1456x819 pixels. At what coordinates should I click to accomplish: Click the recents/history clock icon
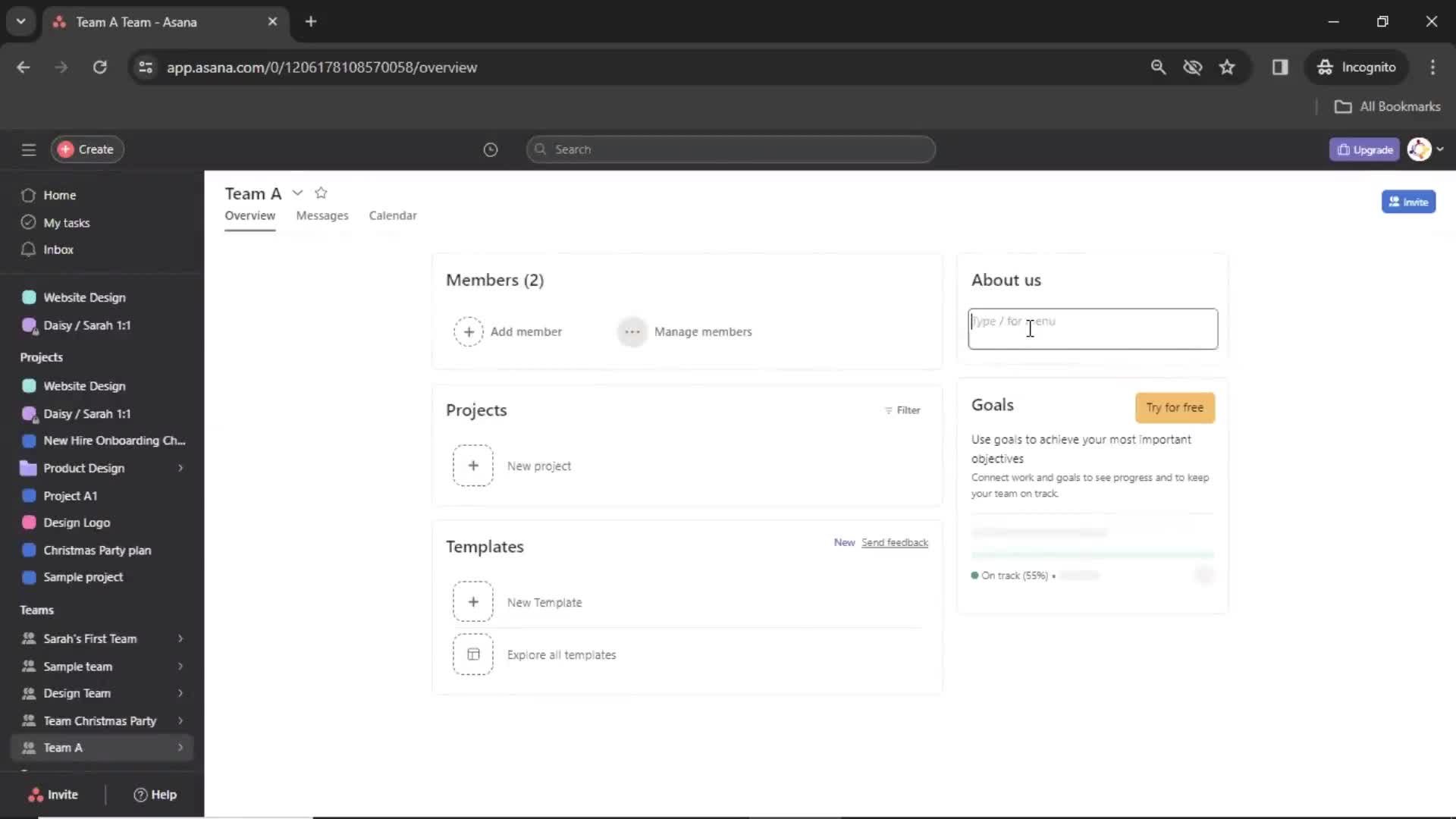pyautogui.click(x=491, y=149)
